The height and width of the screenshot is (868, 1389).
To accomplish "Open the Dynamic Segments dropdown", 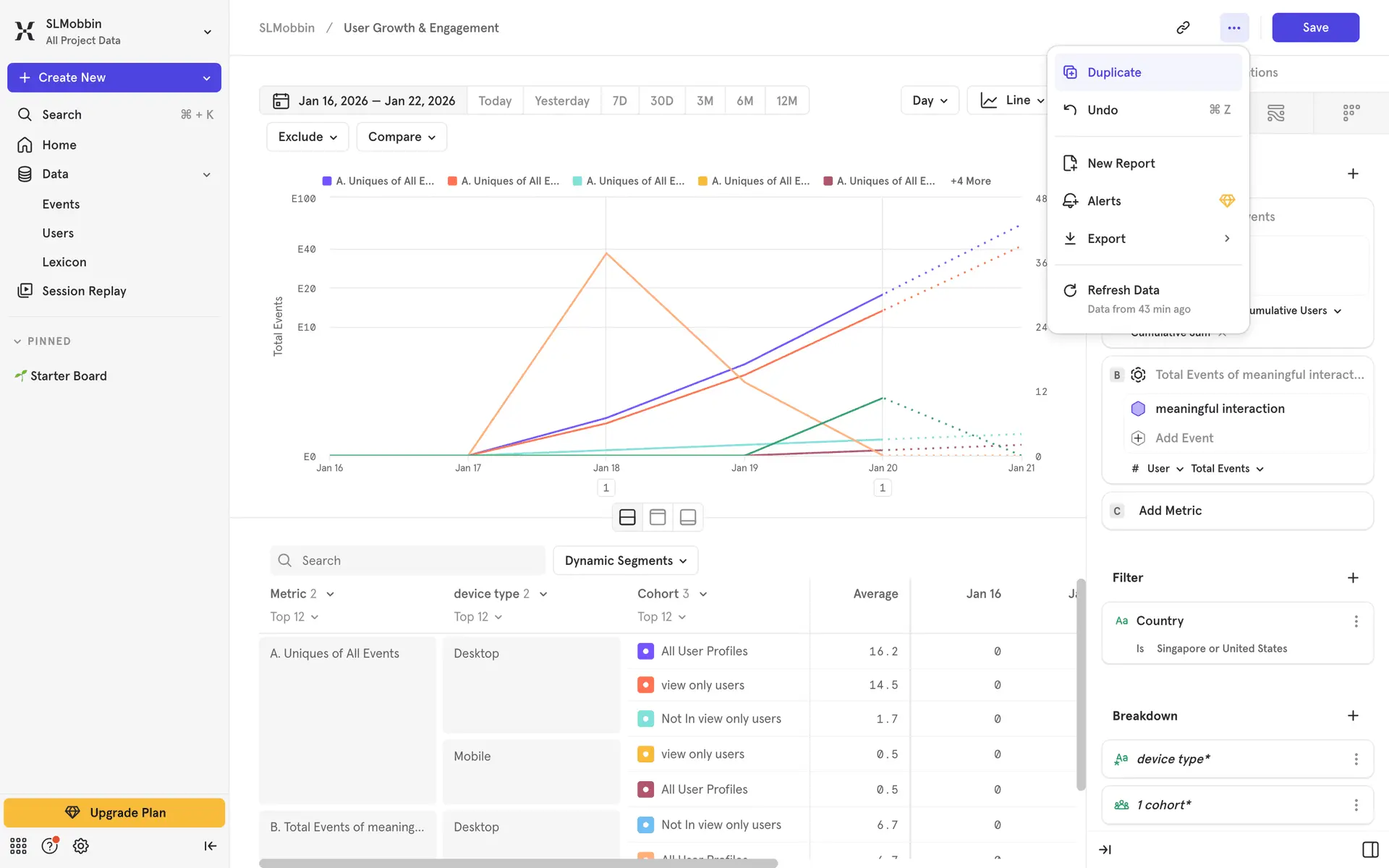I will click(x=625, y=561).
